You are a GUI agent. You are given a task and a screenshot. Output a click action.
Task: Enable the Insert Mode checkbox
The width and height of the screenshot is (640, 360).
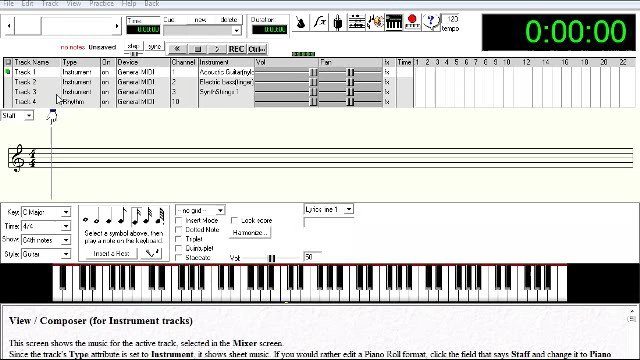coord(178,220)
